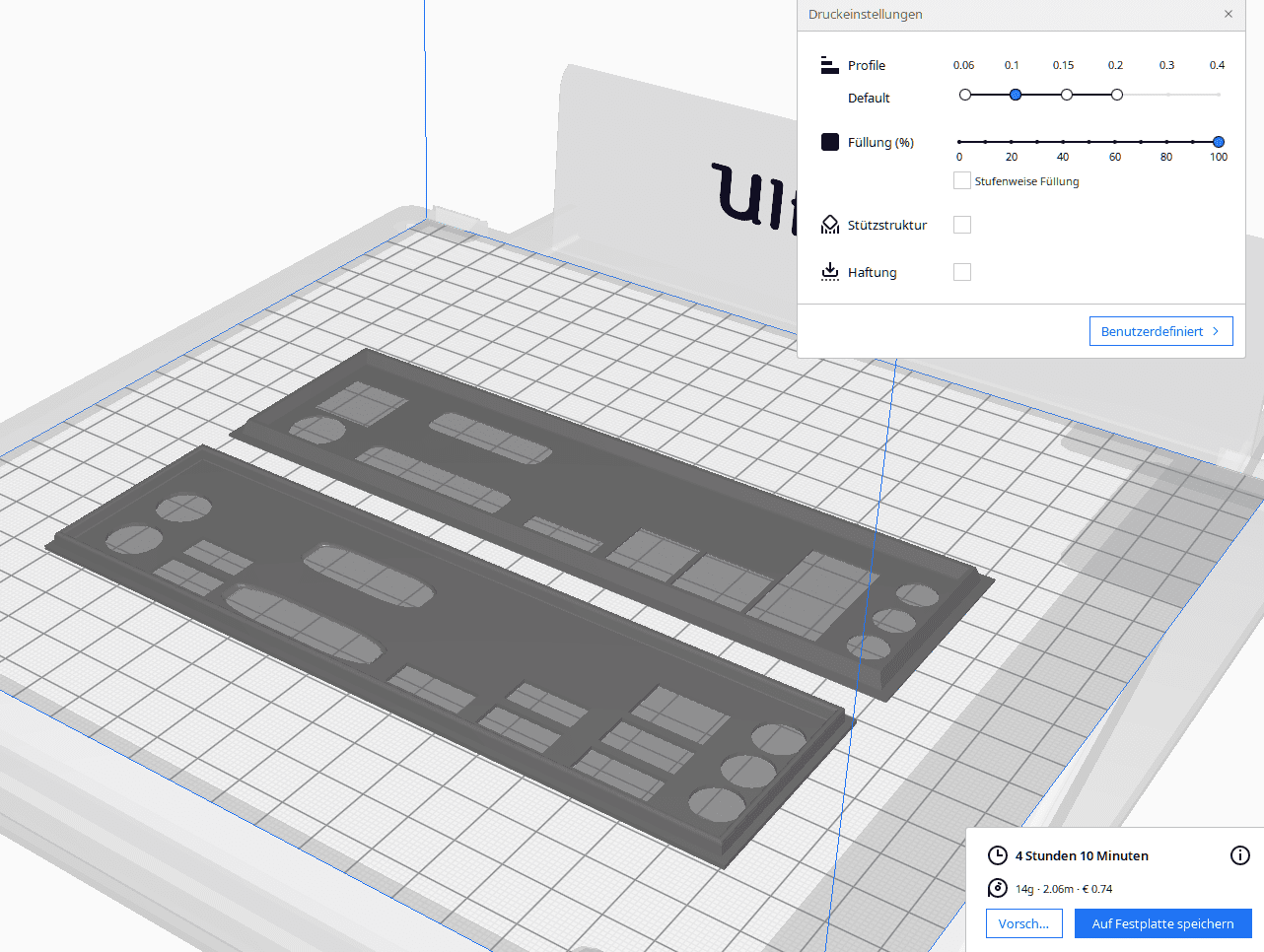Image resolution: width=1264 pixels, height=952 pixels.
Task: Open the print info icon
Action: point(1240,855)
